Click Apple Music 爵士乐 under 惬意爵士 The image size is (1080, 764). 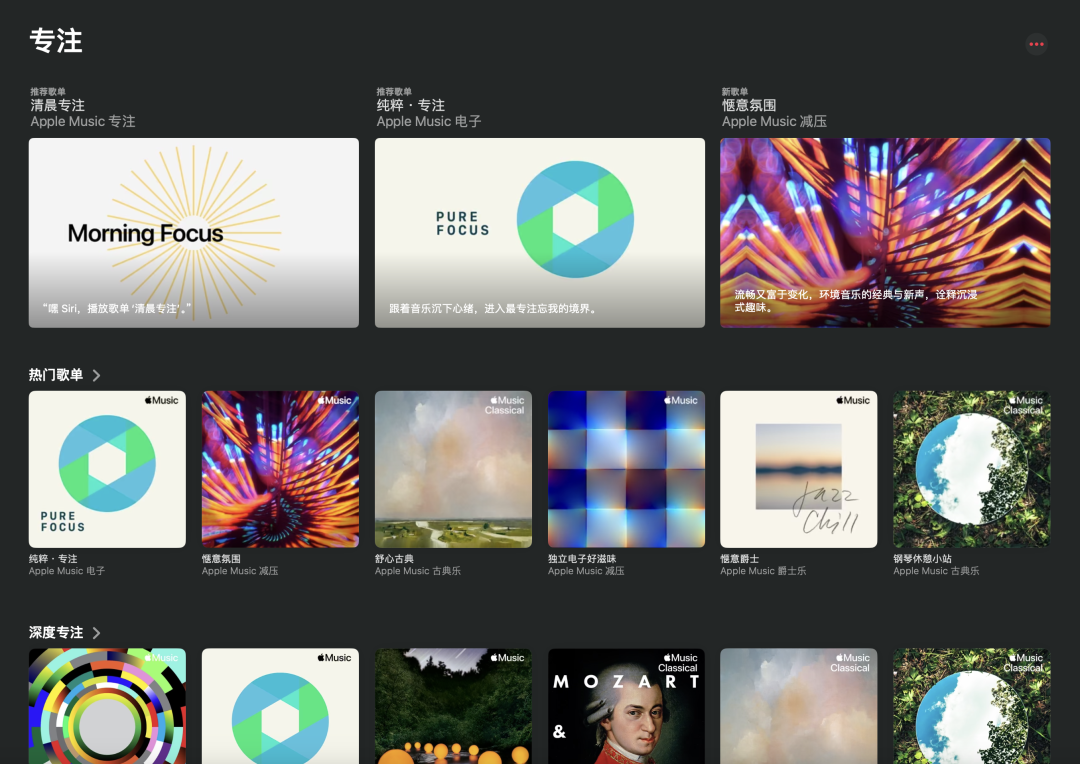[763, 571]
